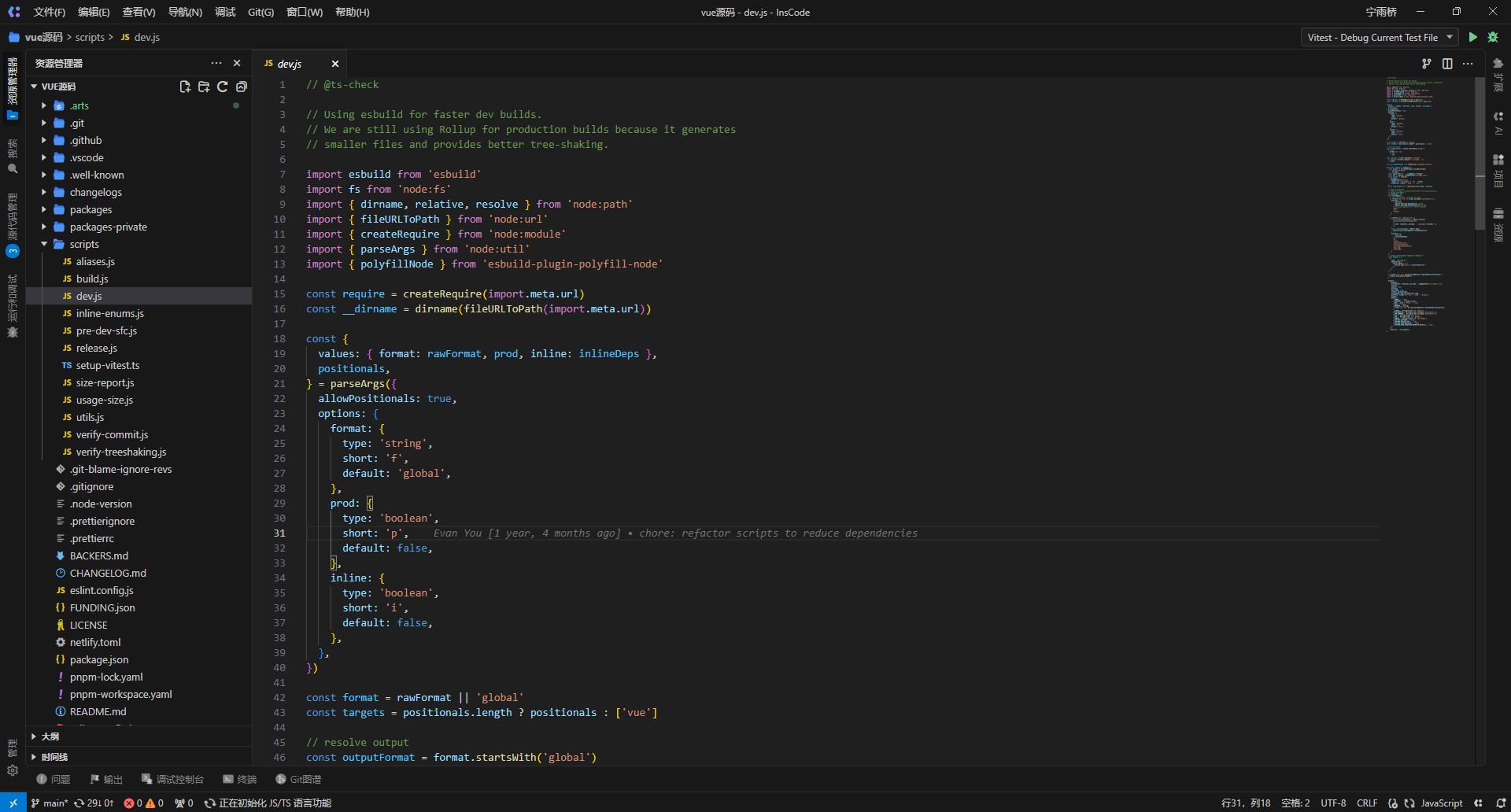Click the forwarded ports indicator showing 0 in the status bar
1511x812 pixels.
point(183,803)
